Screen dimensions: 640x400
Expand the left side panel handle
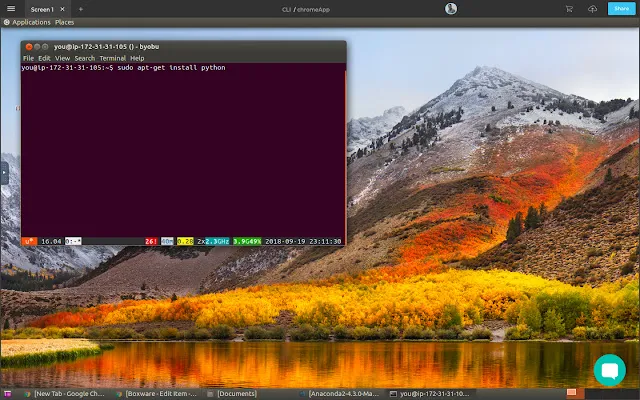coord(4,172)
